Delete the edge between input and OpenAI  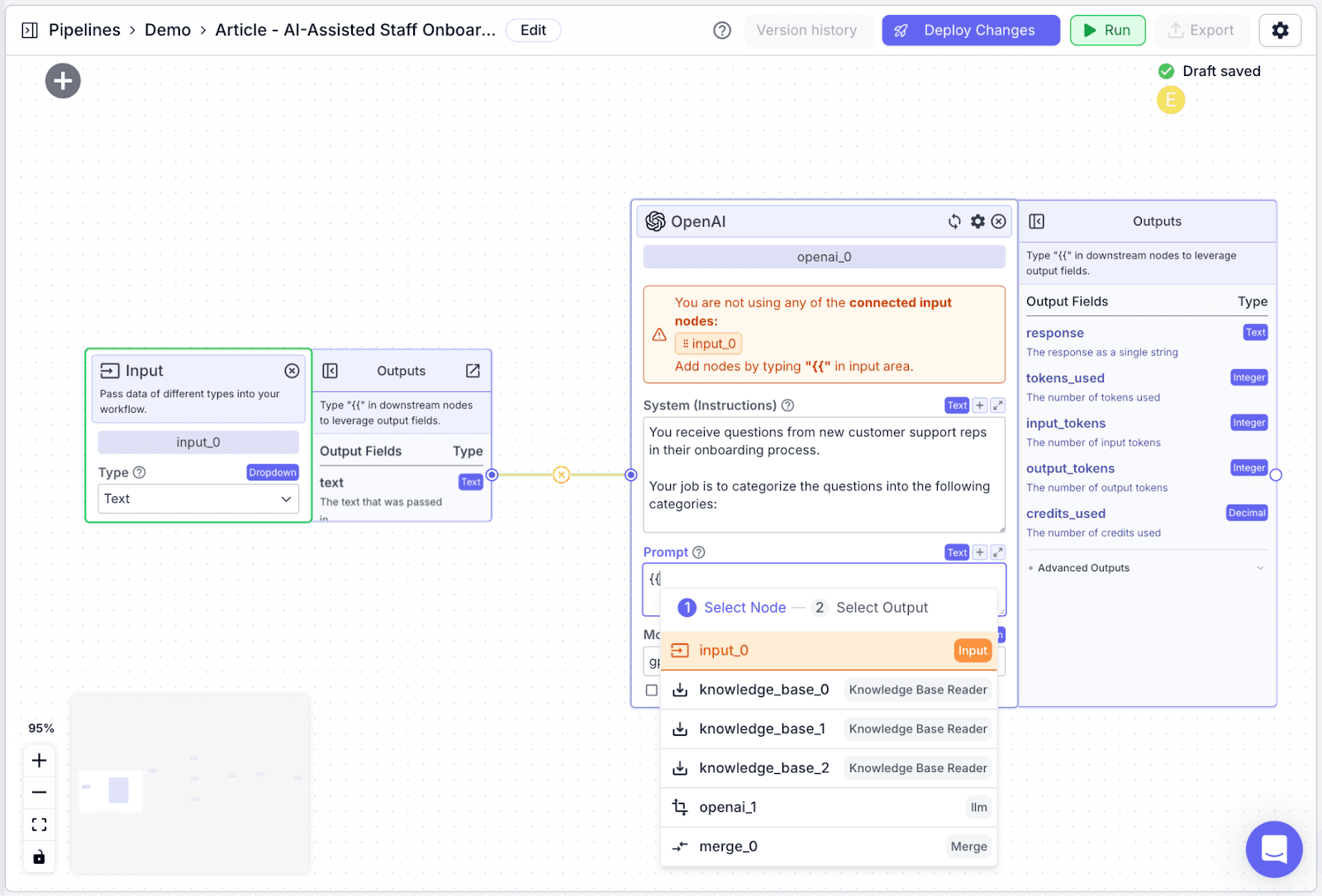tap(561, 475)
